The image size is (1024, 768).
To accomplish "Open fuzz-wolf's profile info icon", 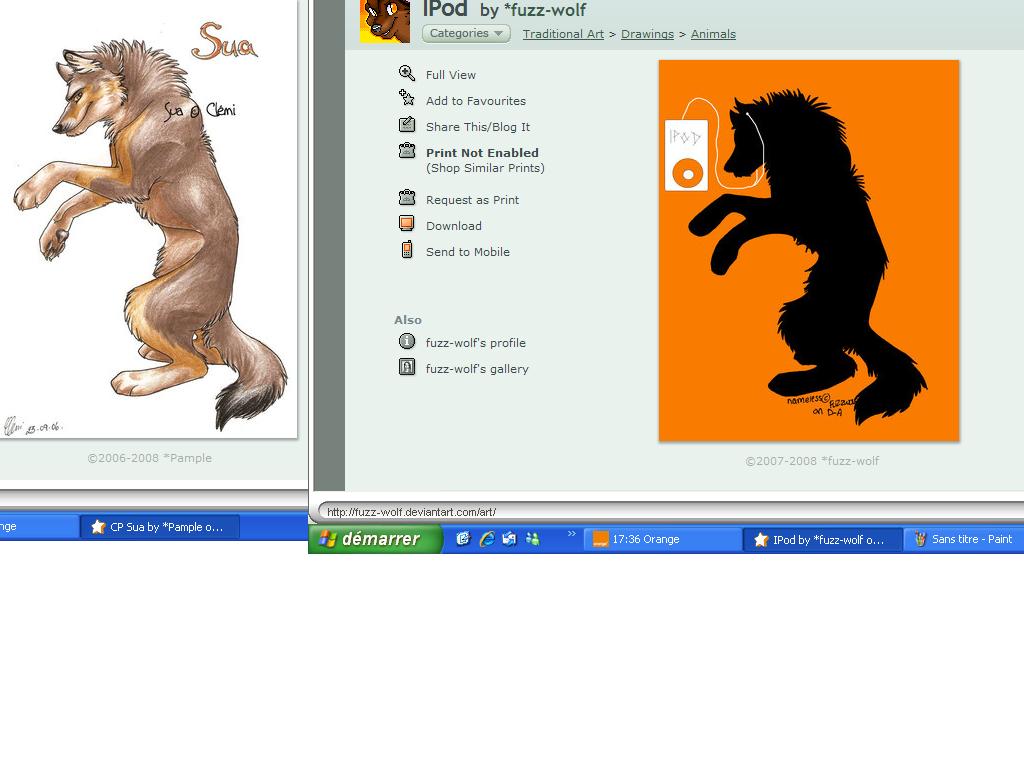I will [x=407, y=341].
